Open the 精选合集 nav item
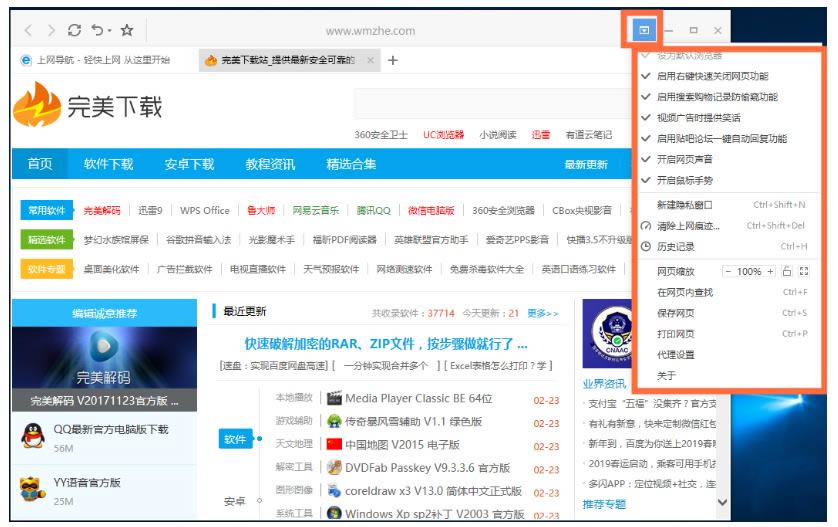The width and height of the screenshot is (838, 527). 351,164
